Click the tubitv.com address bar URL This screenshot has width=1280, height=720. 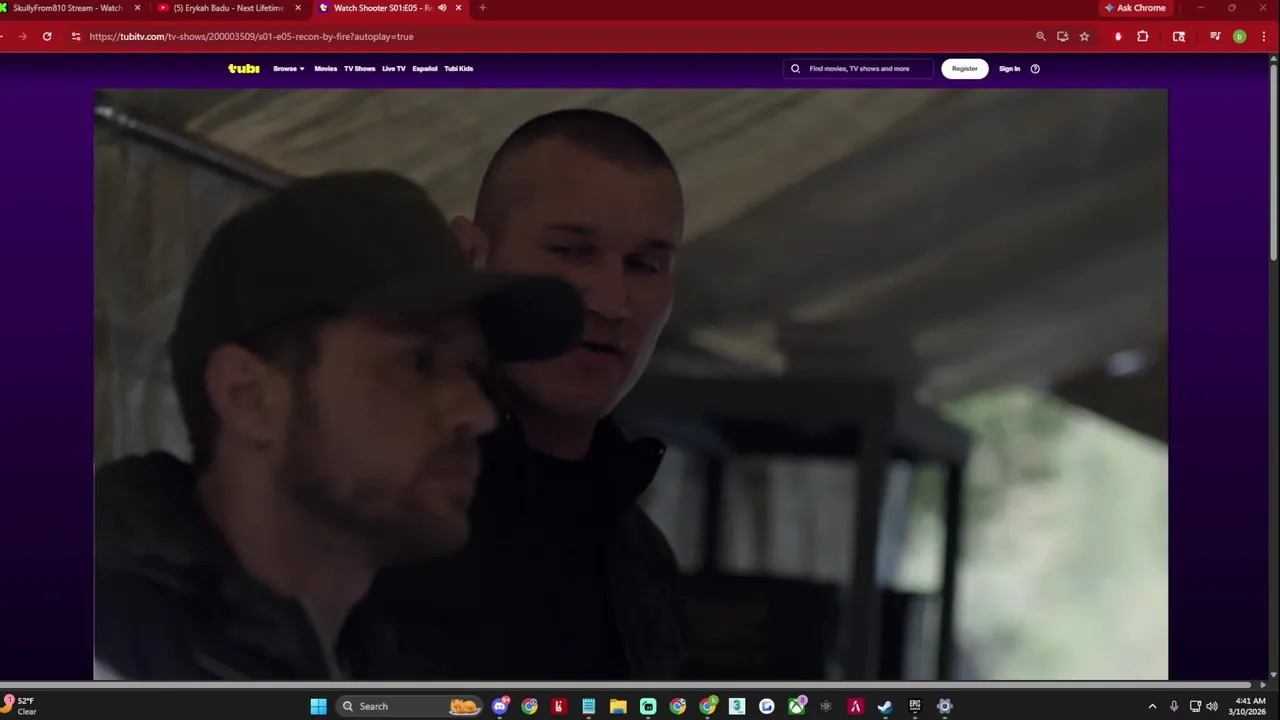pos(251,36)
